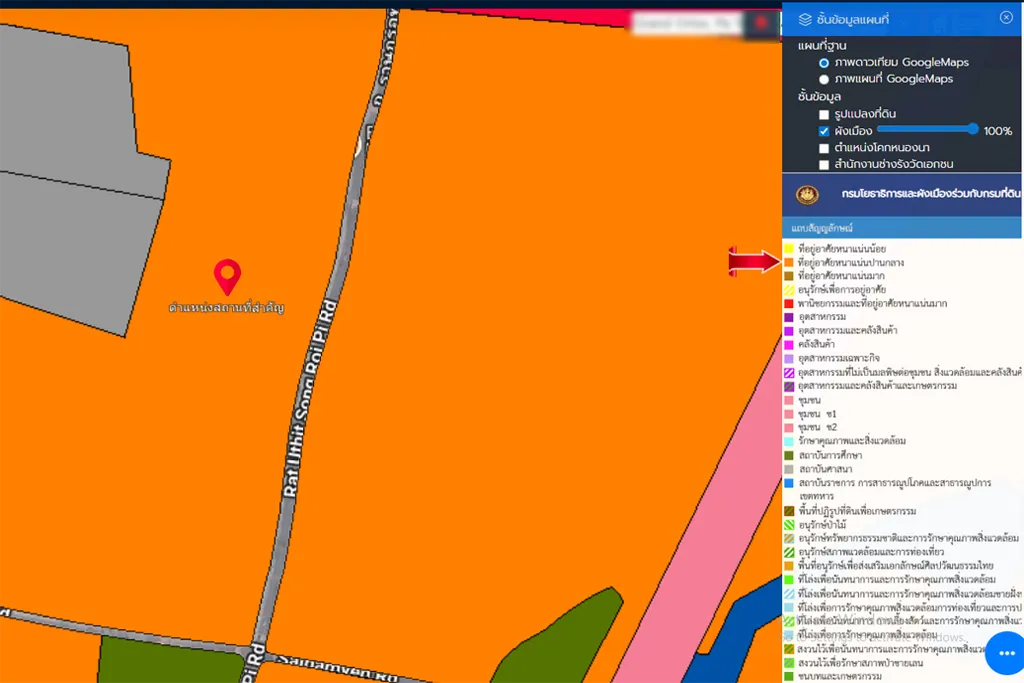Viewport: 1024px width, 683px height.
Task: Click the อุตสาหกรรมที่ไม่เป็นมลพิษต่อชุมชน hatched icon
Action: click(x=789, y=373)
